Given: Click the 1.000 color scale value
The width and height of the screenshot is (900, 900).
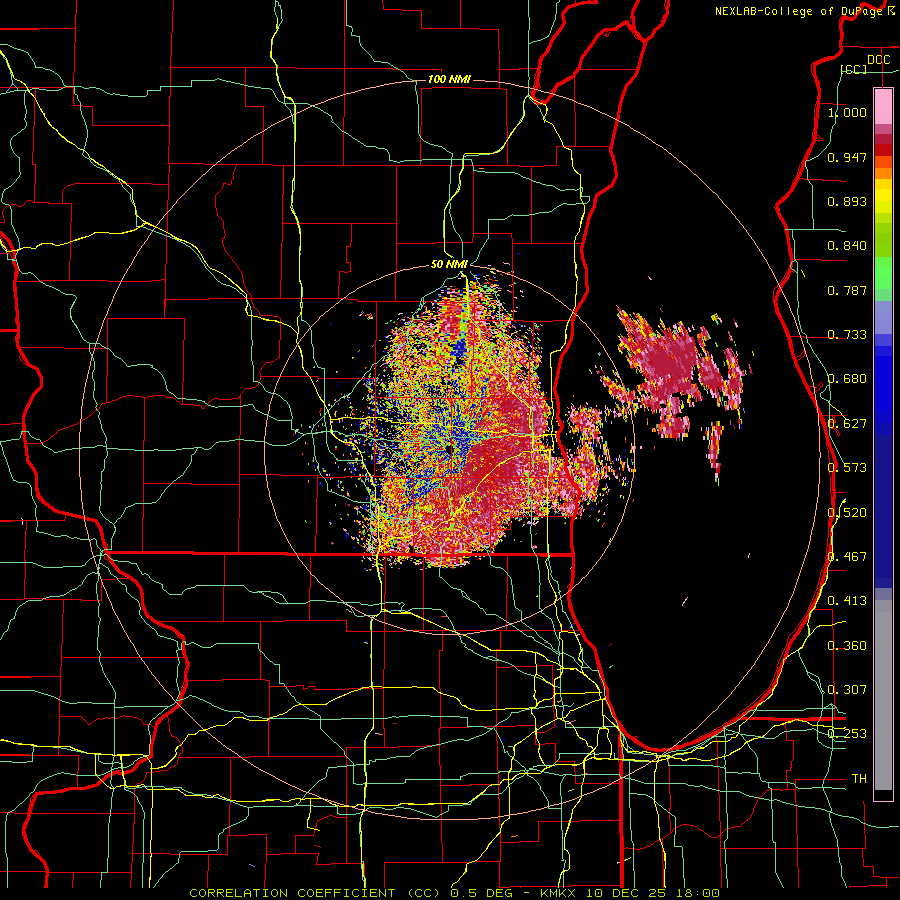Looking at the screenshot, I should click(x=847, y=112).
